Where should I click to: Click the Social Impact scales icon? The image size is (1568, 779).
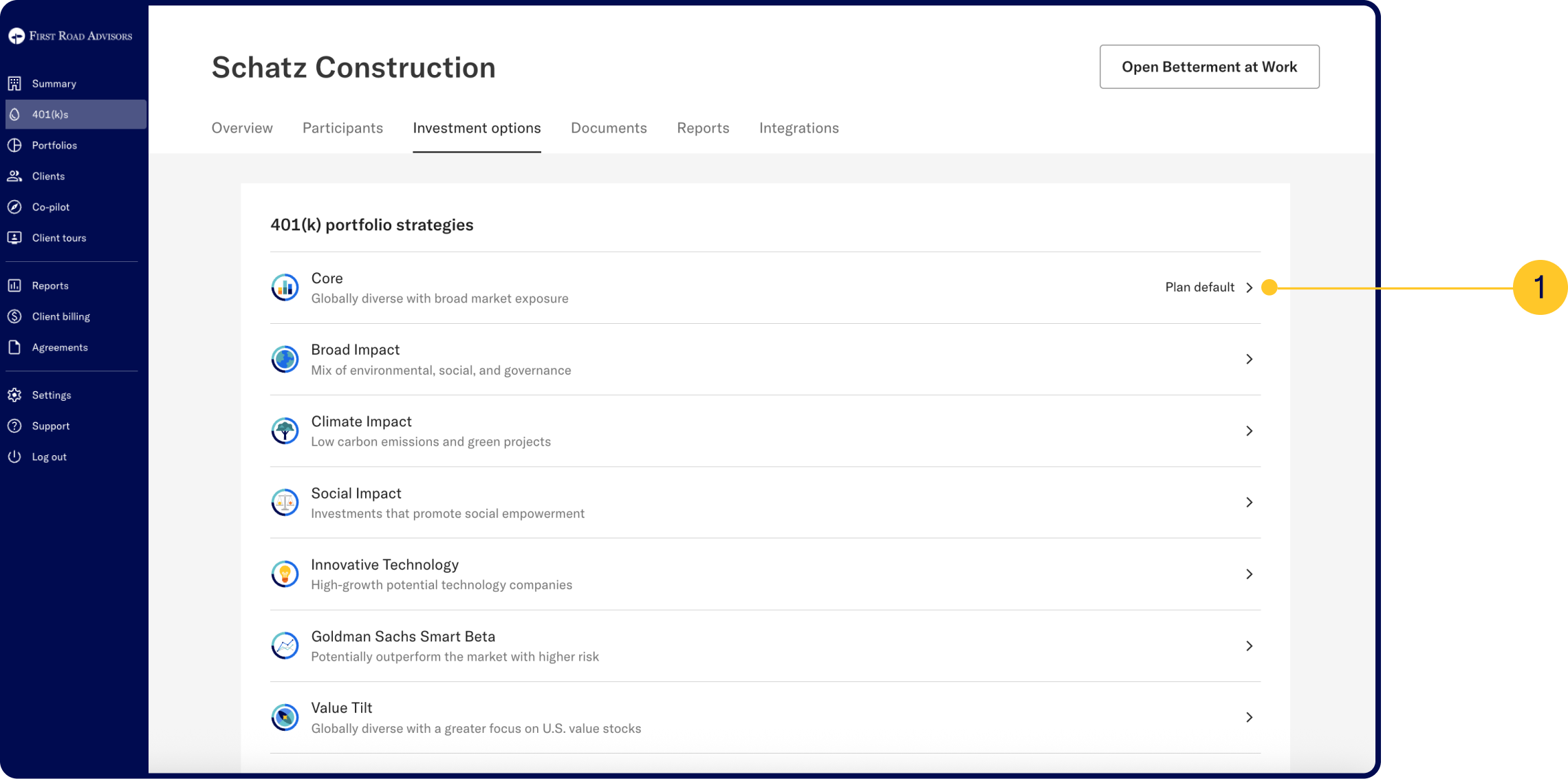pos(285,503)
